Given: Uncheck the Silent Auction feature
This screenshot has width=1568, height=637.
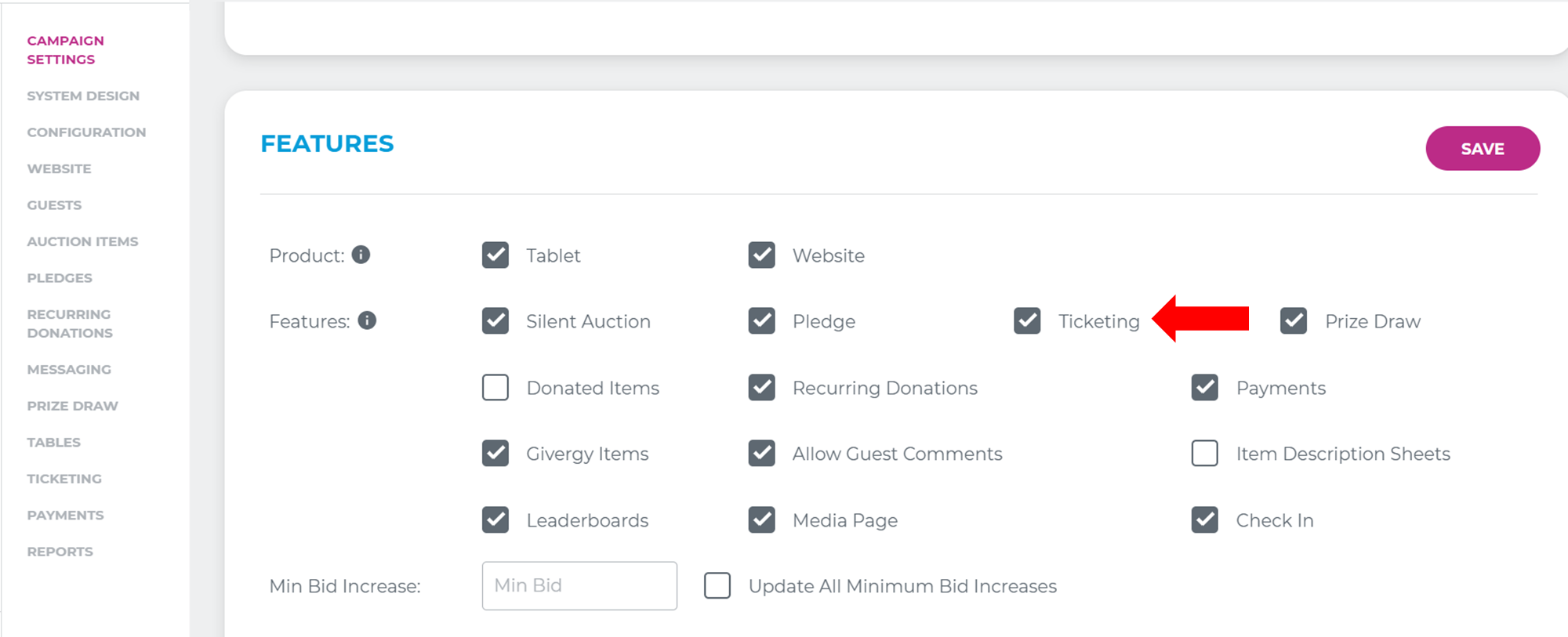Looking at the screenshot, I should point(495,320).
